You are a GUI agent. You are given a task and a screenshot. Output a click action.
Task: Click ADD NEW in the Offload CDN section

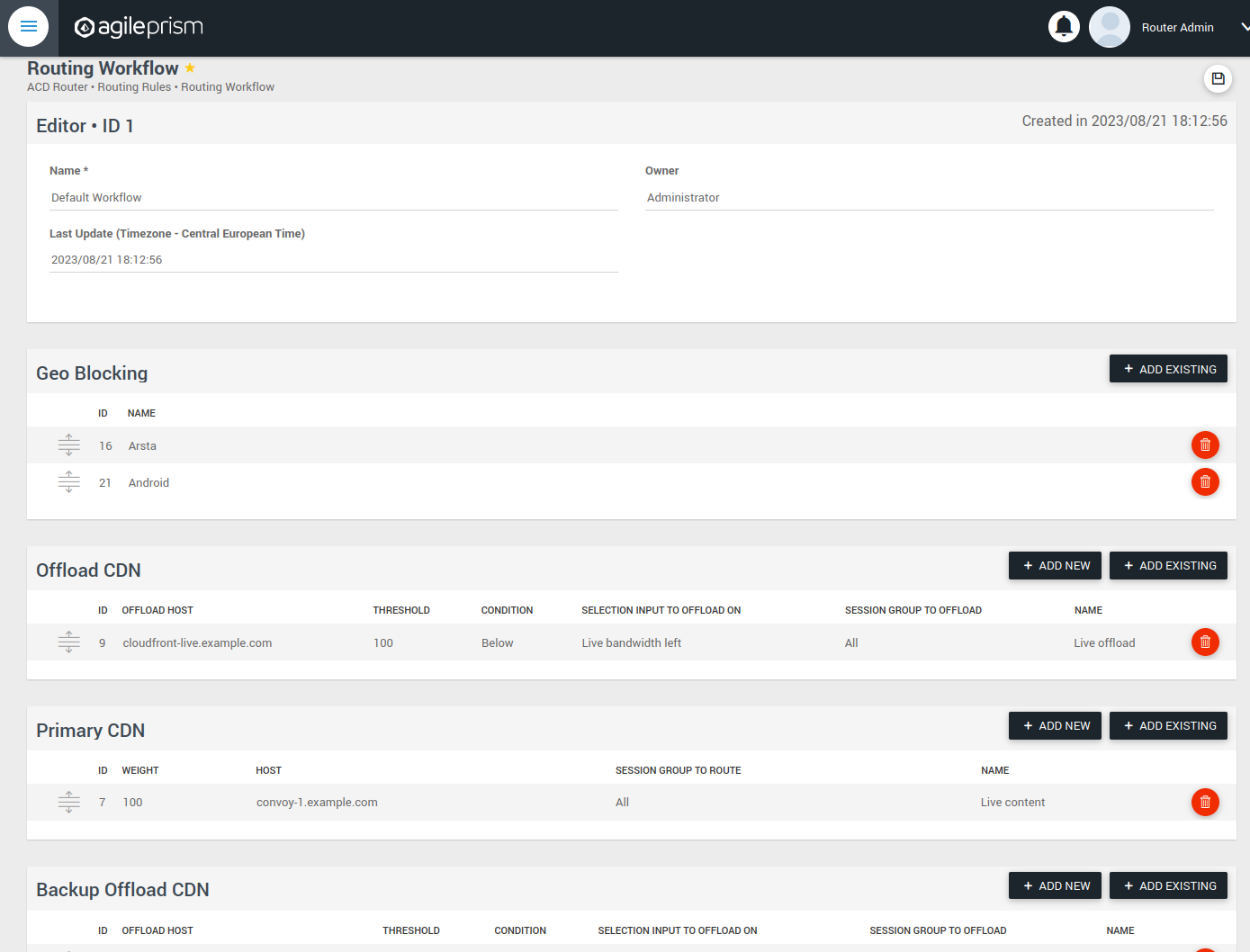point(1055,565)
